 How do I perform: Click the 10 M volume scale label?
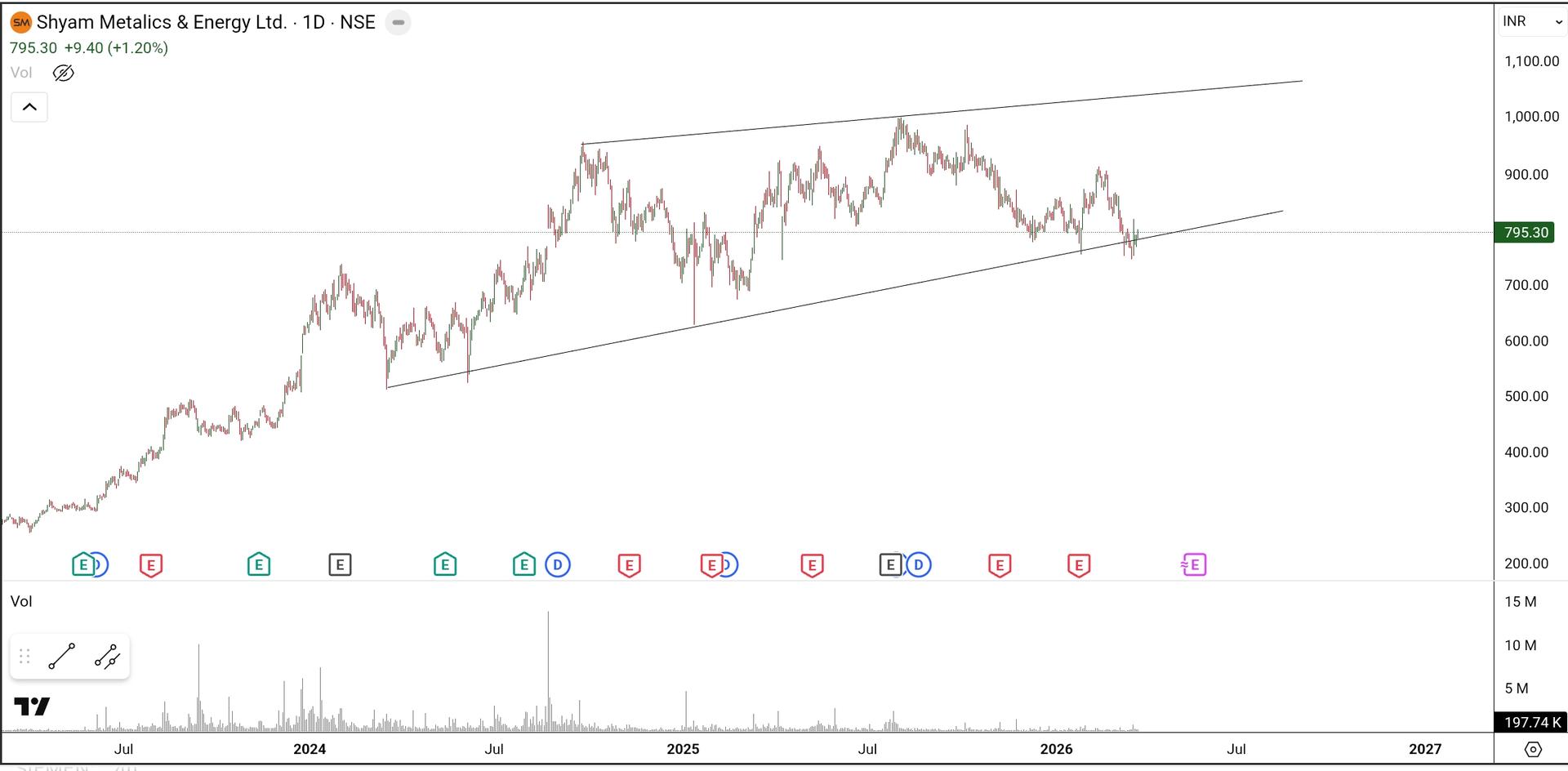point(1521,645)
